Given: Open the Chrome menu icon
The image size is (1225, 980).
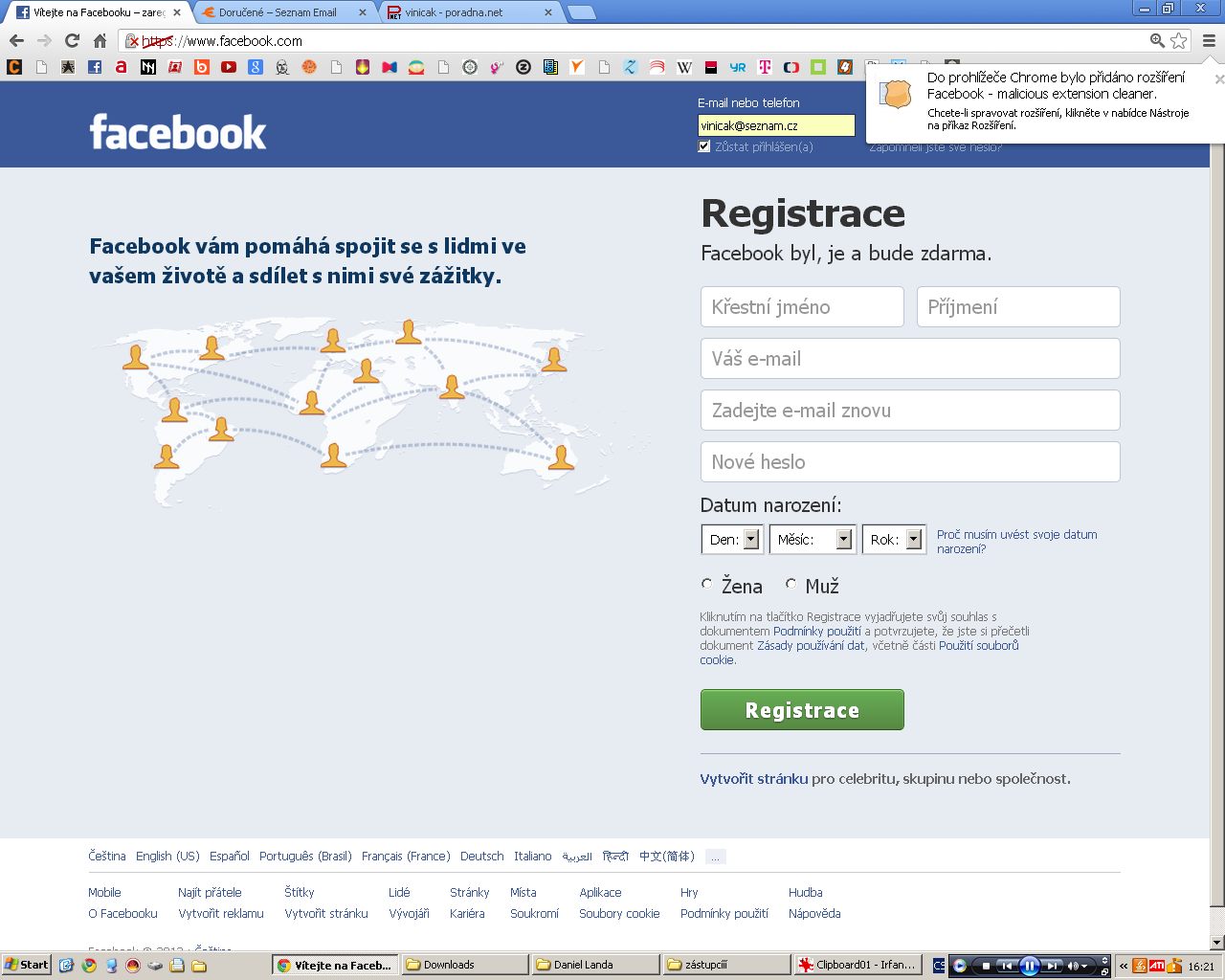Looking at the screenshot, I should pos(1209,41).
